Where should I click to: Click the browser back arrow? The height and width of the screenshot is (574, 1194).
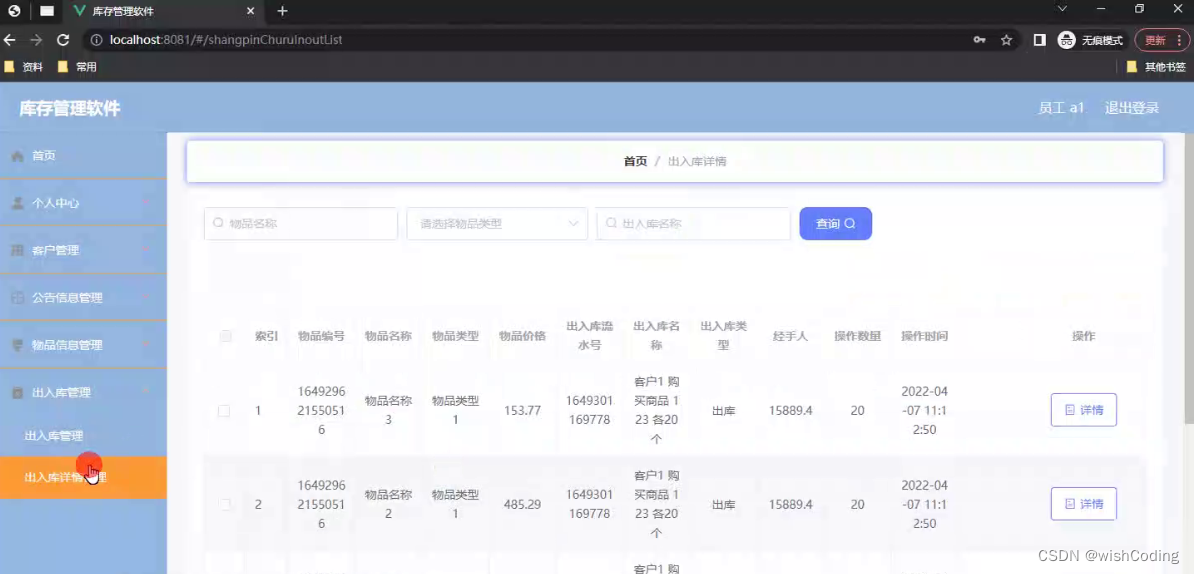10,40
